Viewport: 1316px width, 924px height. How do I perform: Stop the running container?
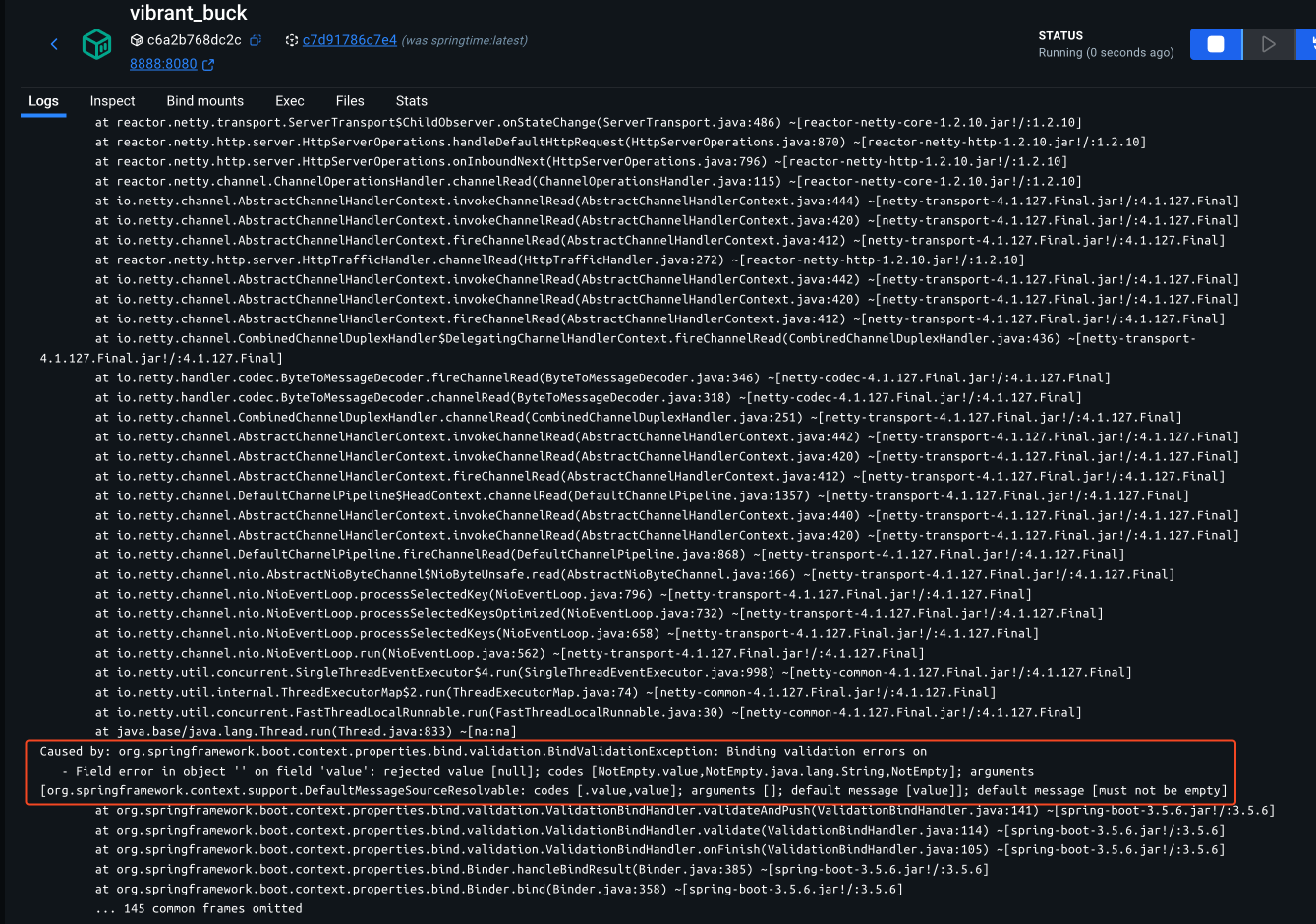coord(1215,44)
